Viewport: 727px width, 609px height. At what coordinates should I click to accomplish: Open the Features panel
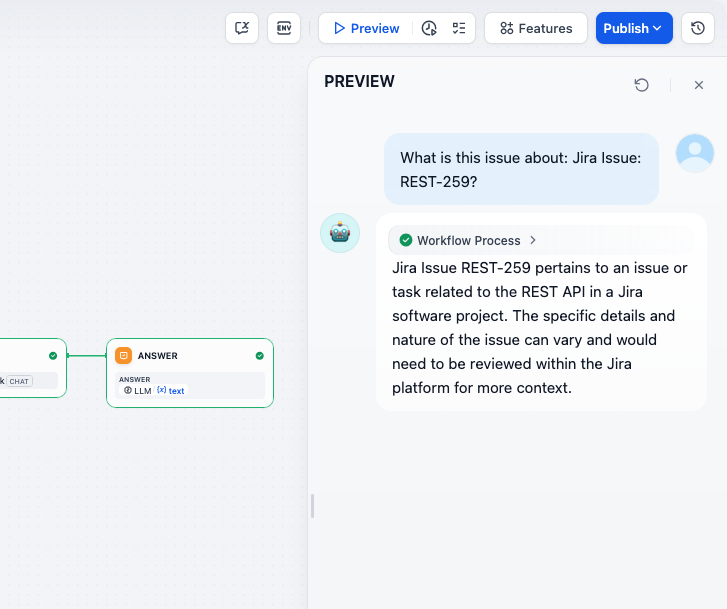536,28
